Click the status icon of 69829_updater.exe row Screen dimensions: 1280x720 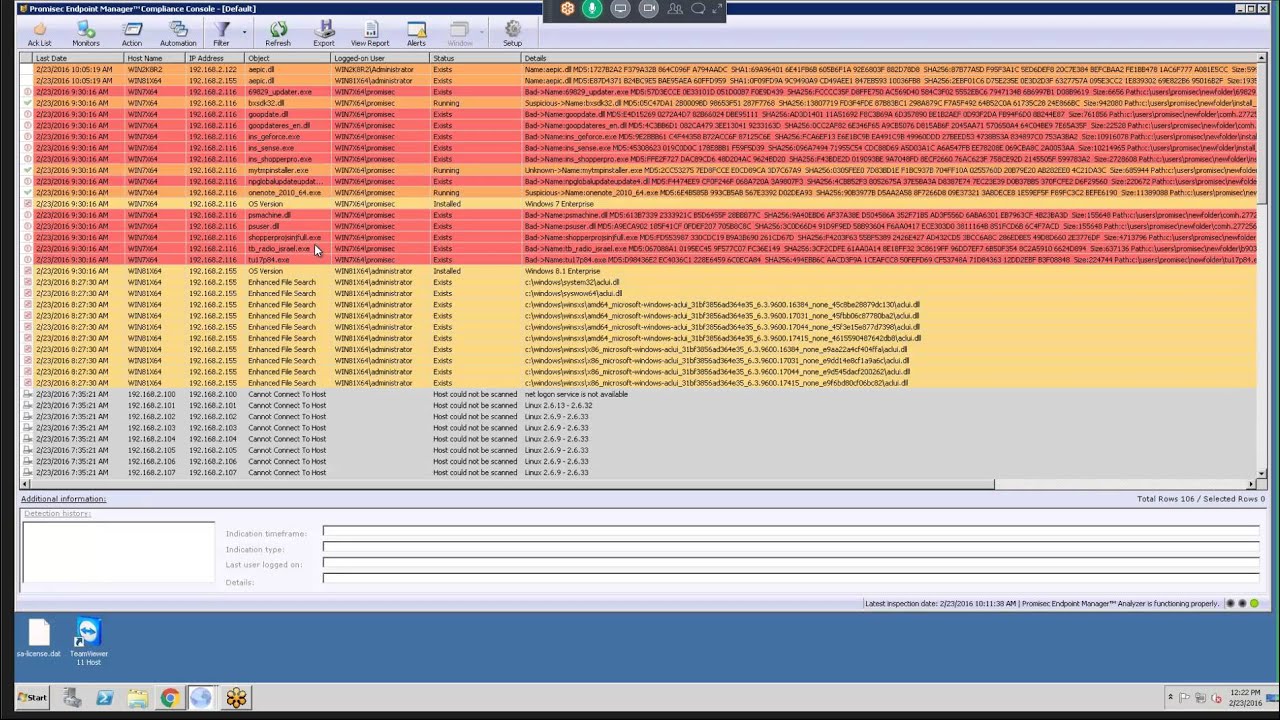28,92
